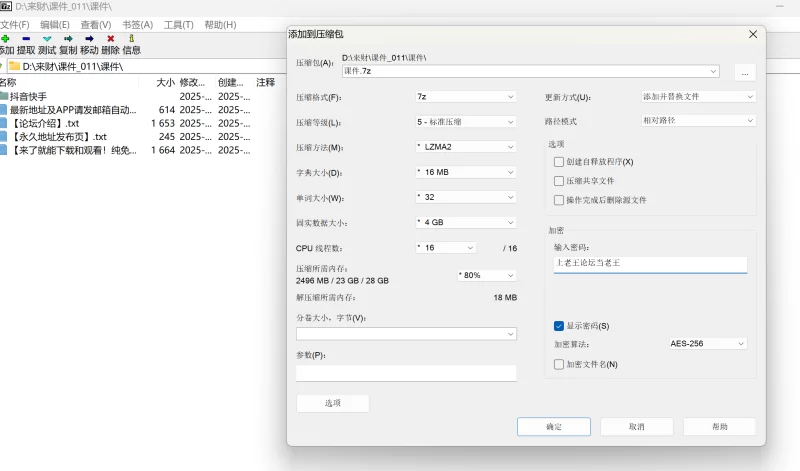Open the 分卷大小 dropdown

tap(406, 334)
